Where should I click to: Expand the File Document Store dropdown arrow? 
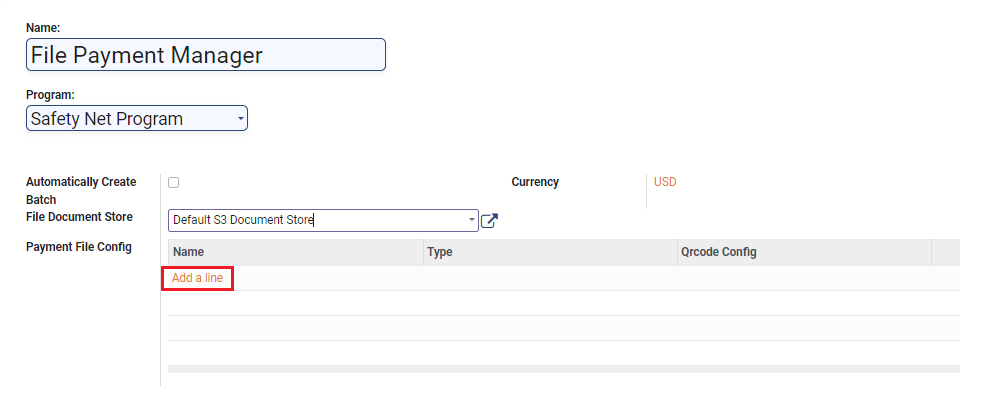point(472,220)
